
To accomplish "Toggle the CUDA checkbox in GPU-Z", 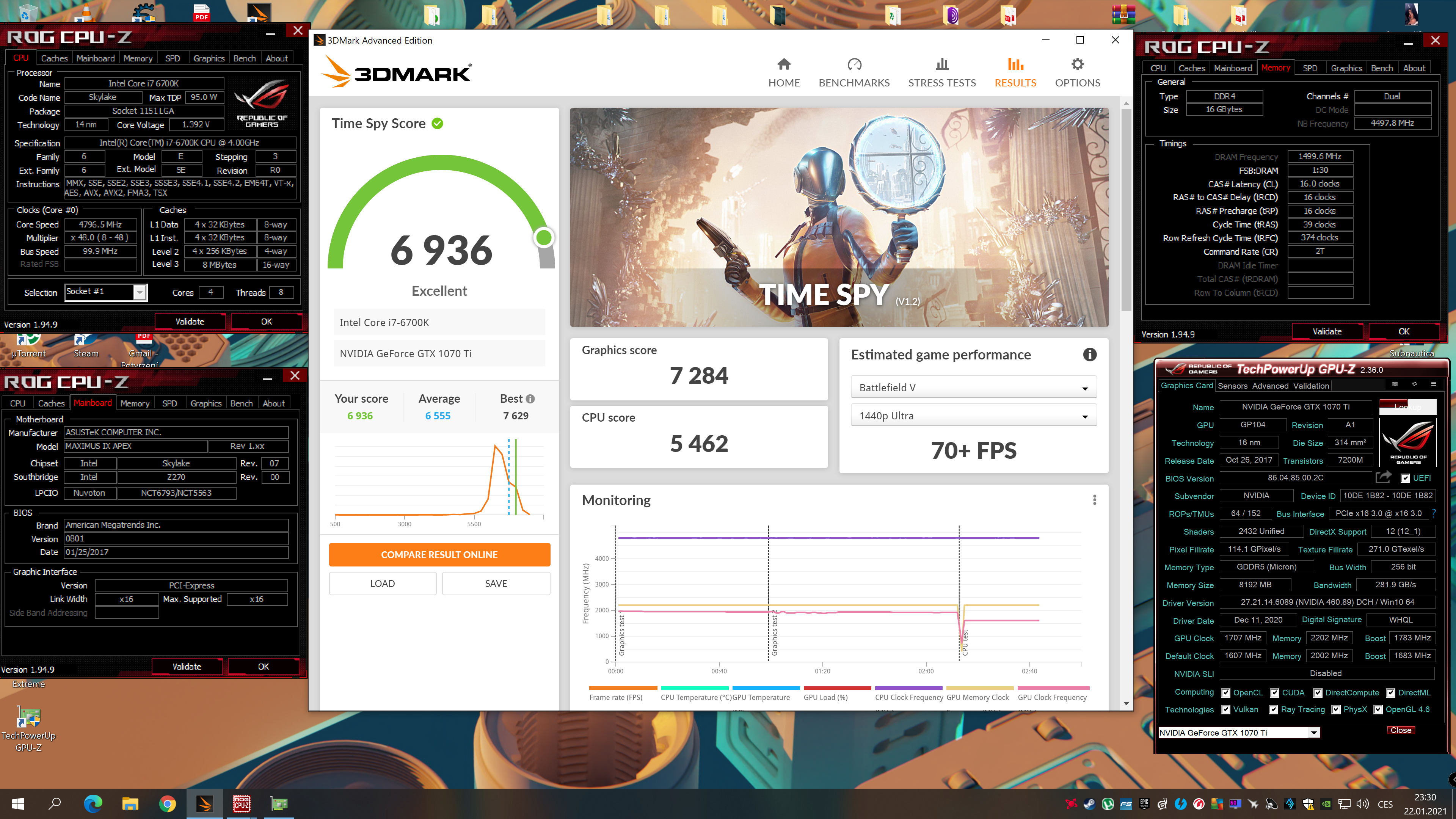I will [1274, 692].
